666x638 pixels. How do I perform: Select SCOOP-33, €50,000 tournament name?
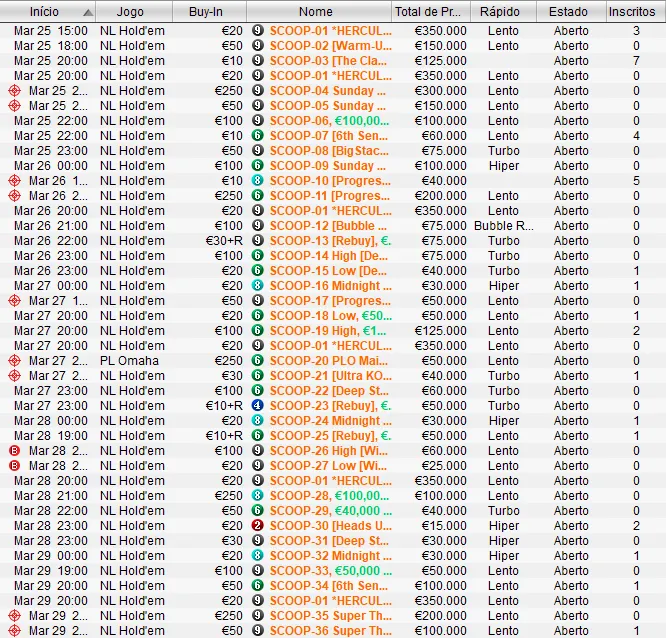[330, 571]
